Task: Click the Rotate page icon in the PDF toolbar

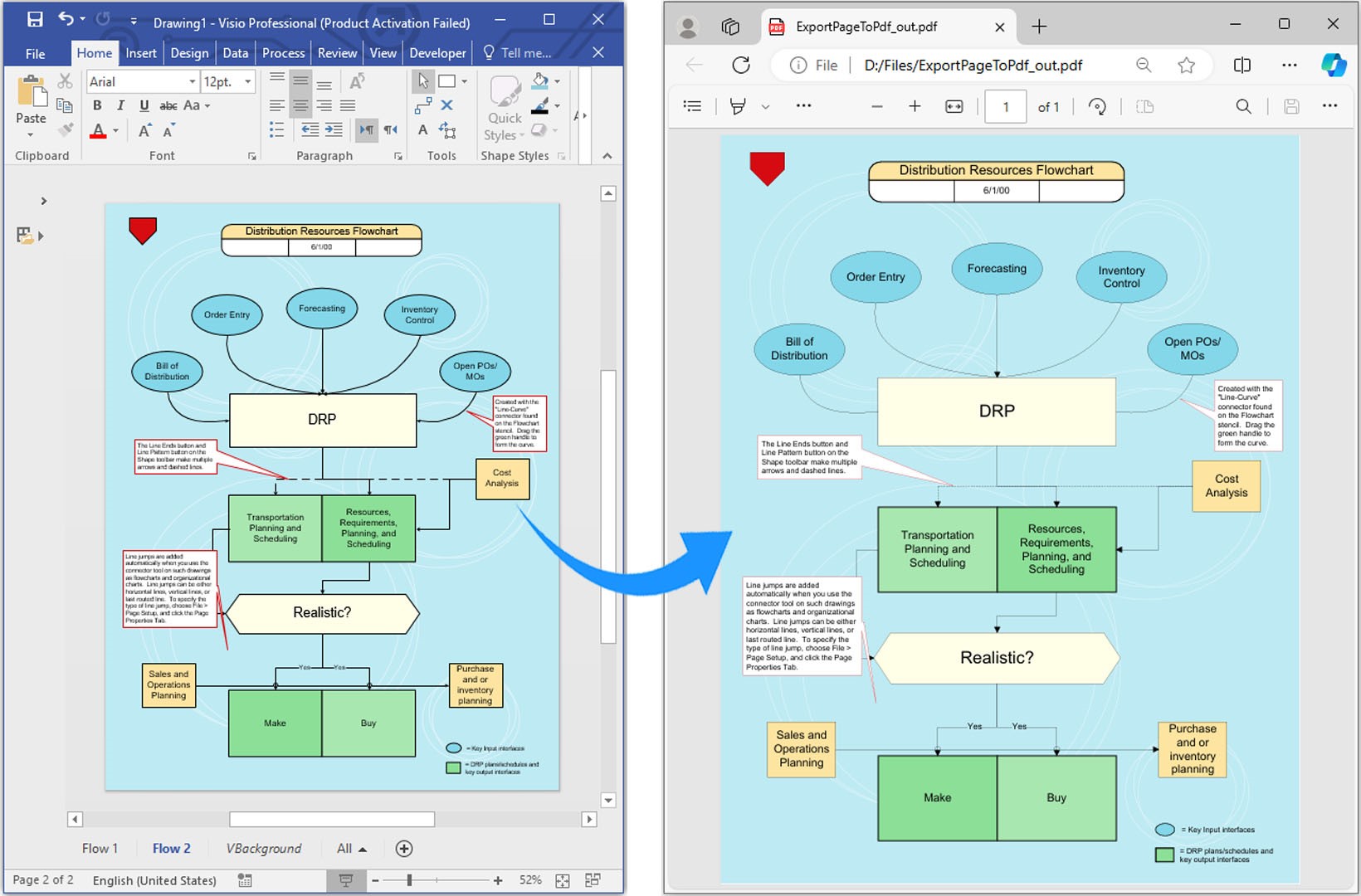Action: pyautogui.click(x=1097, y=105)
